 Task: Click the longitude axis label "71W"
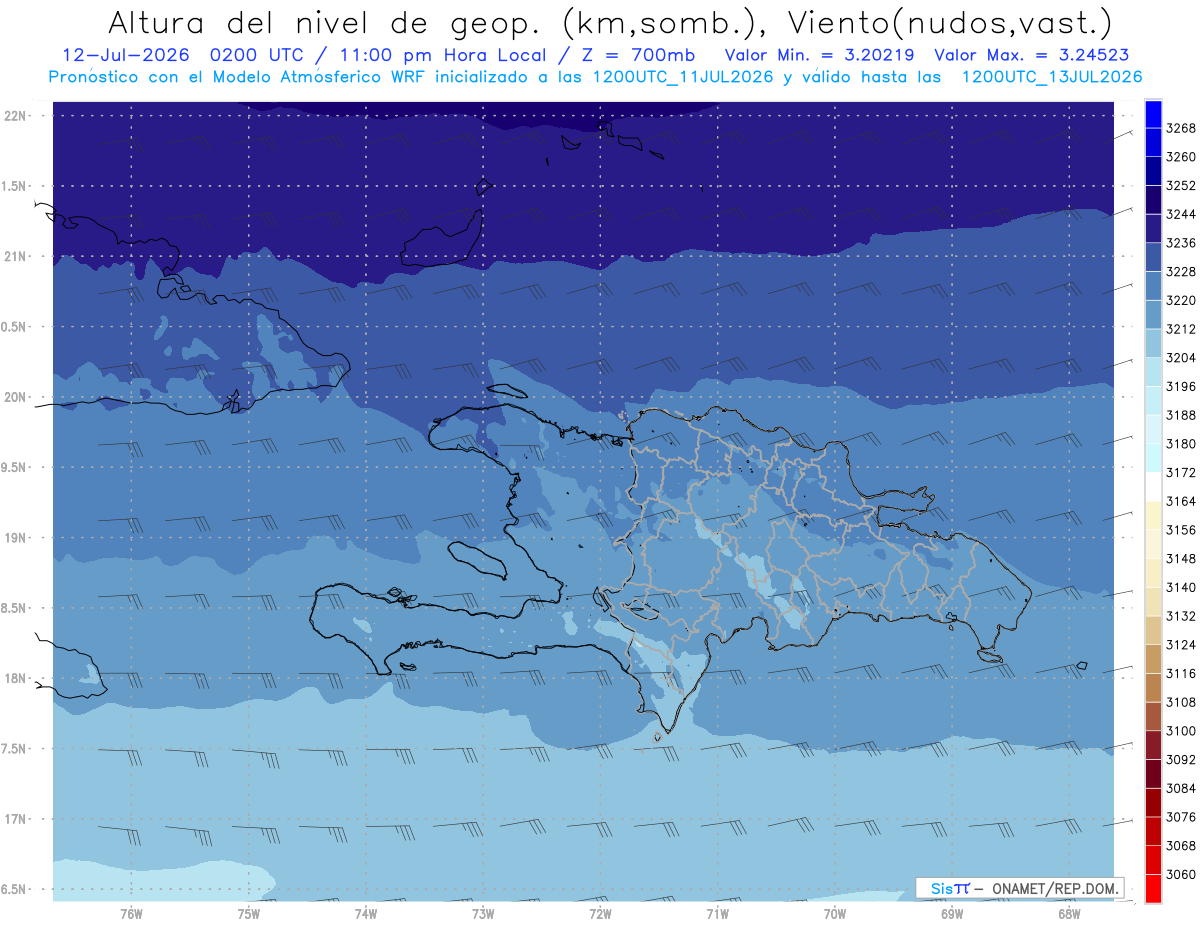pos(717,915)
